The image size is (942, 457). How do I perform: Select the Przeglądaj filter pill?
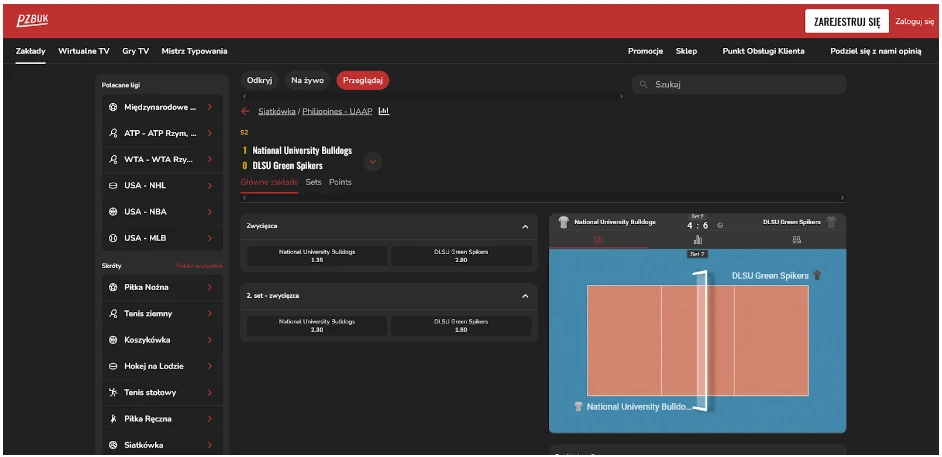point(363,80)
